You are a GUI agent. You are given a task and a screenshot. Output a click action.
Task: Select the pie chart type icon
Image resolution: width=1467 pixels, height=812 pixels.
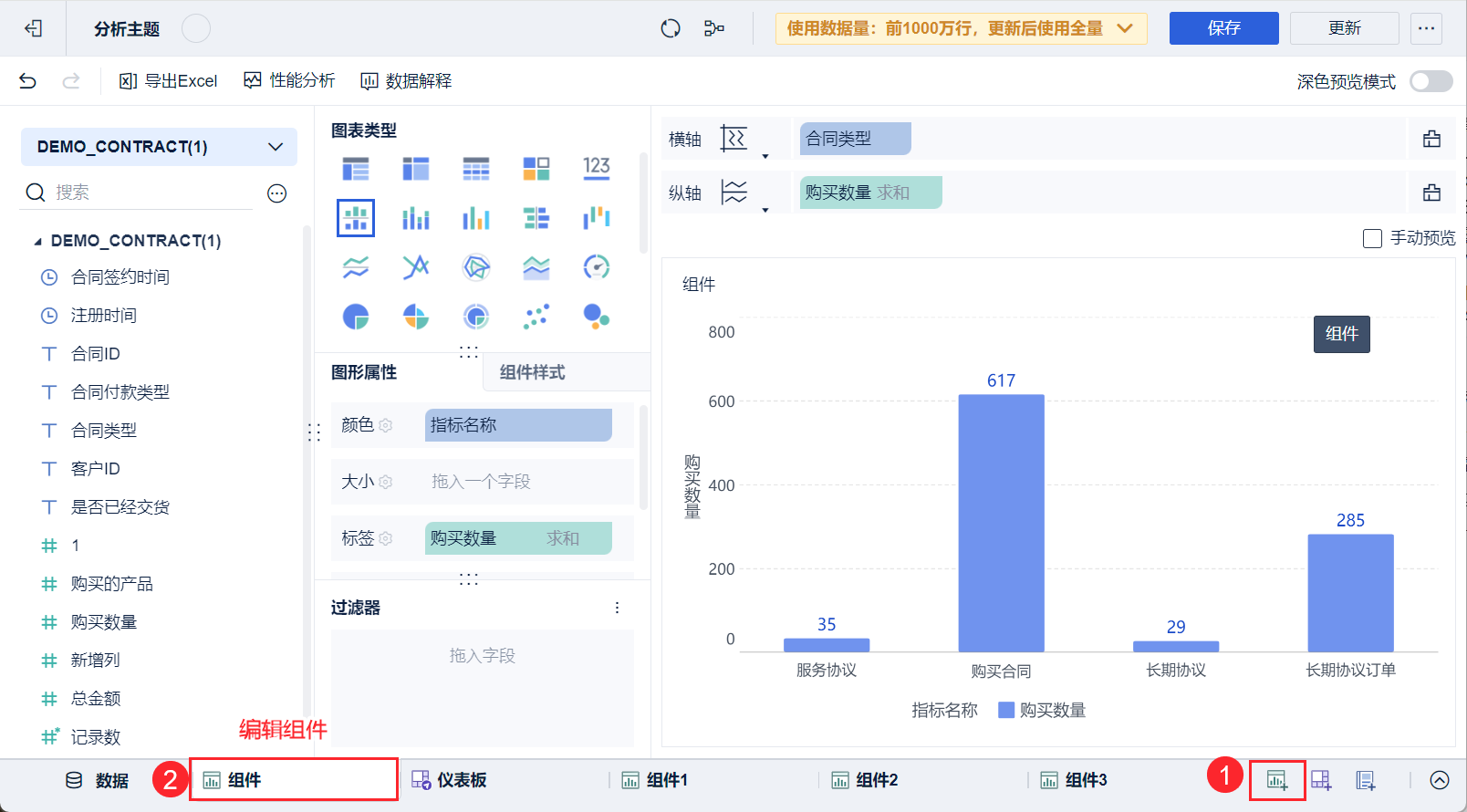tap(355, 317)
